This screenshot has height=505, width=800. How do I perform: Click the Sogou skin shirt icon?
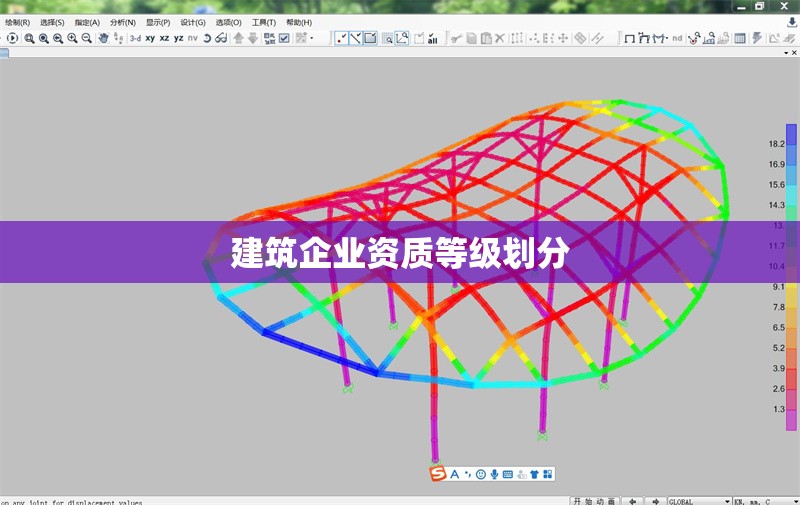(x=534, y=474)
